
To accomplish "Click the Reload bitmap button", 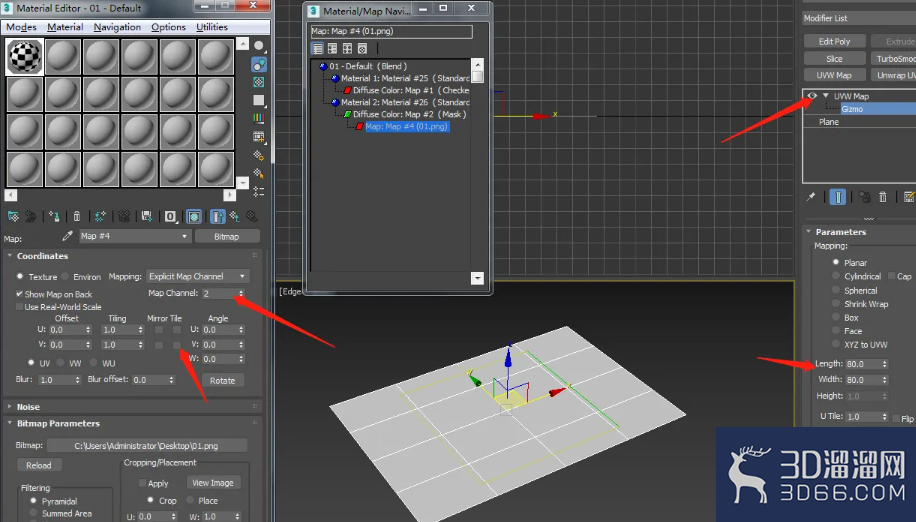I will coord(39,465).
